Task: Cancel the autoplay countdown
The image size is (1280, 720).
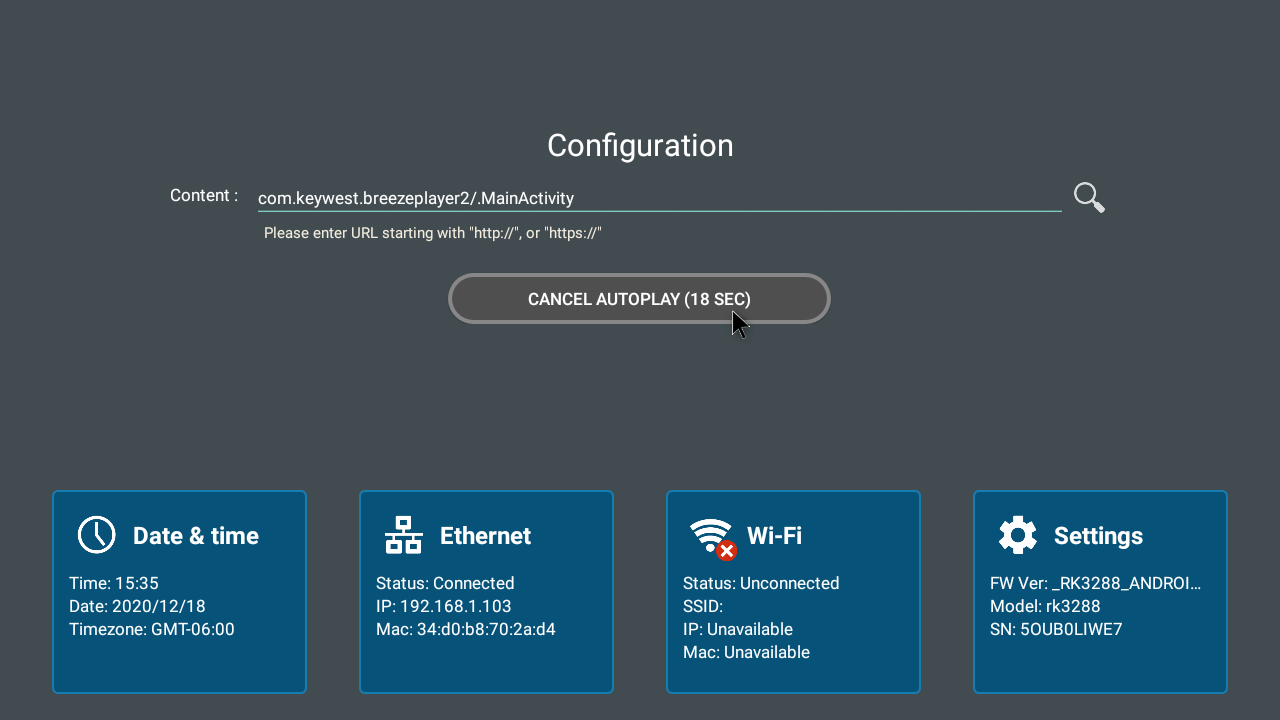Action: click(639, 299)
